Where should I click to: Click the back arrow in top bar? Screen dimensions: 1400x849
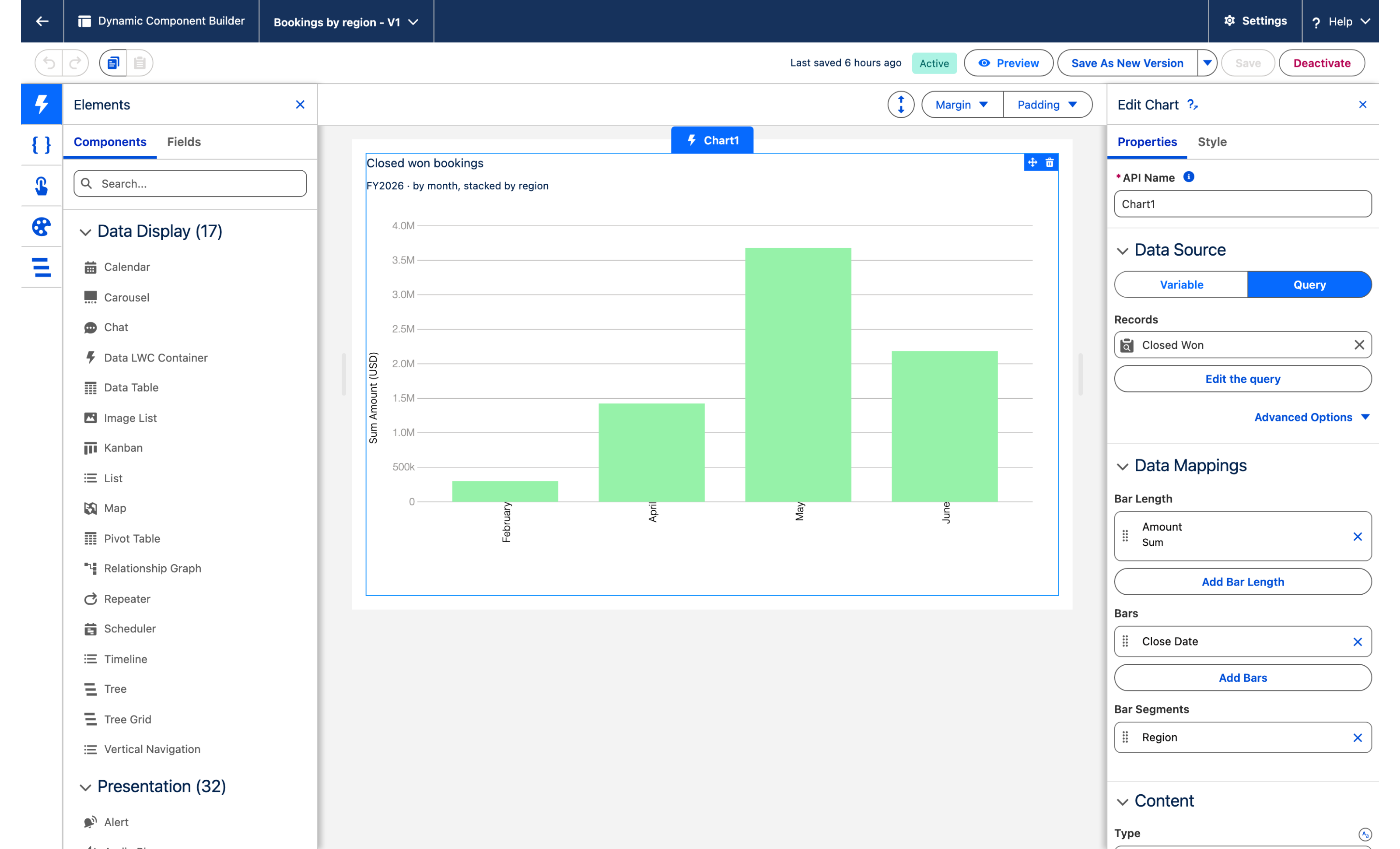click(42, 21)
